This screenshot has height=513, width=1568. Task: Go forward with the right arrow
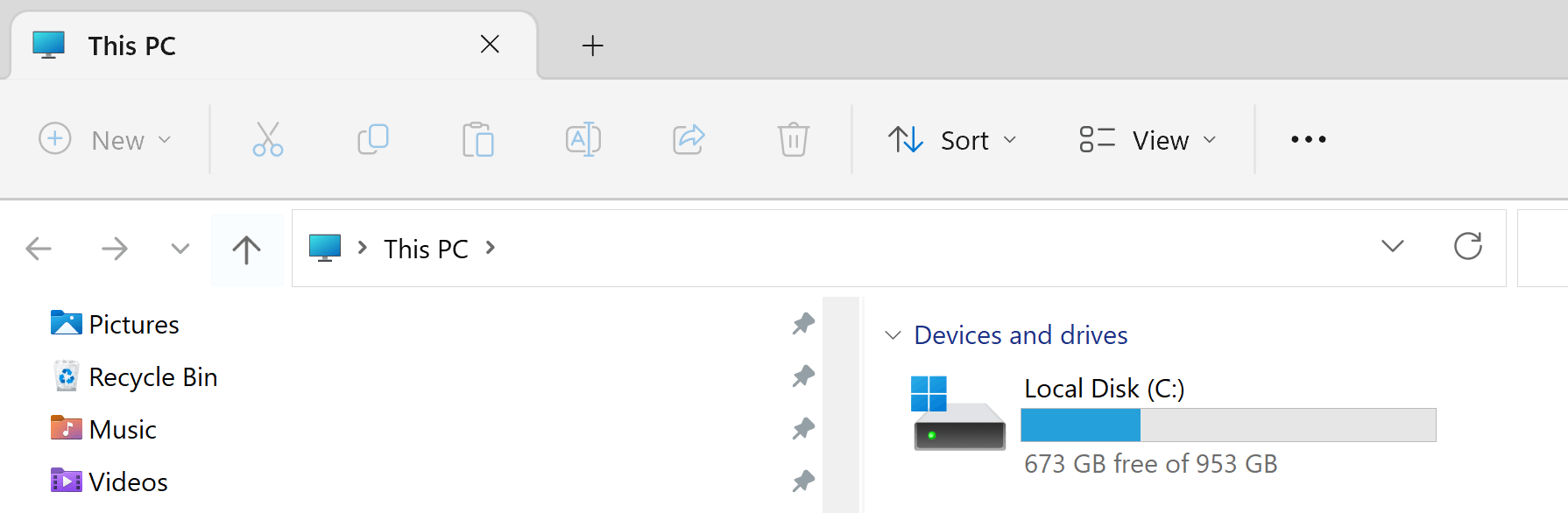[115, 249]
